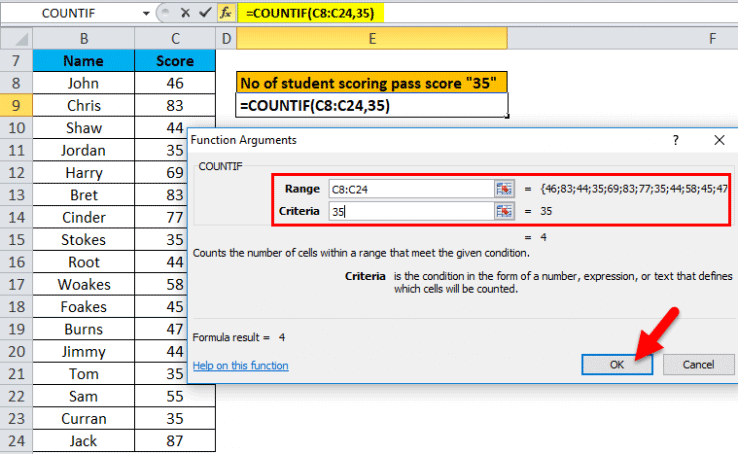Select column E header
Screen dimensions: 738x454
[372, 39]
